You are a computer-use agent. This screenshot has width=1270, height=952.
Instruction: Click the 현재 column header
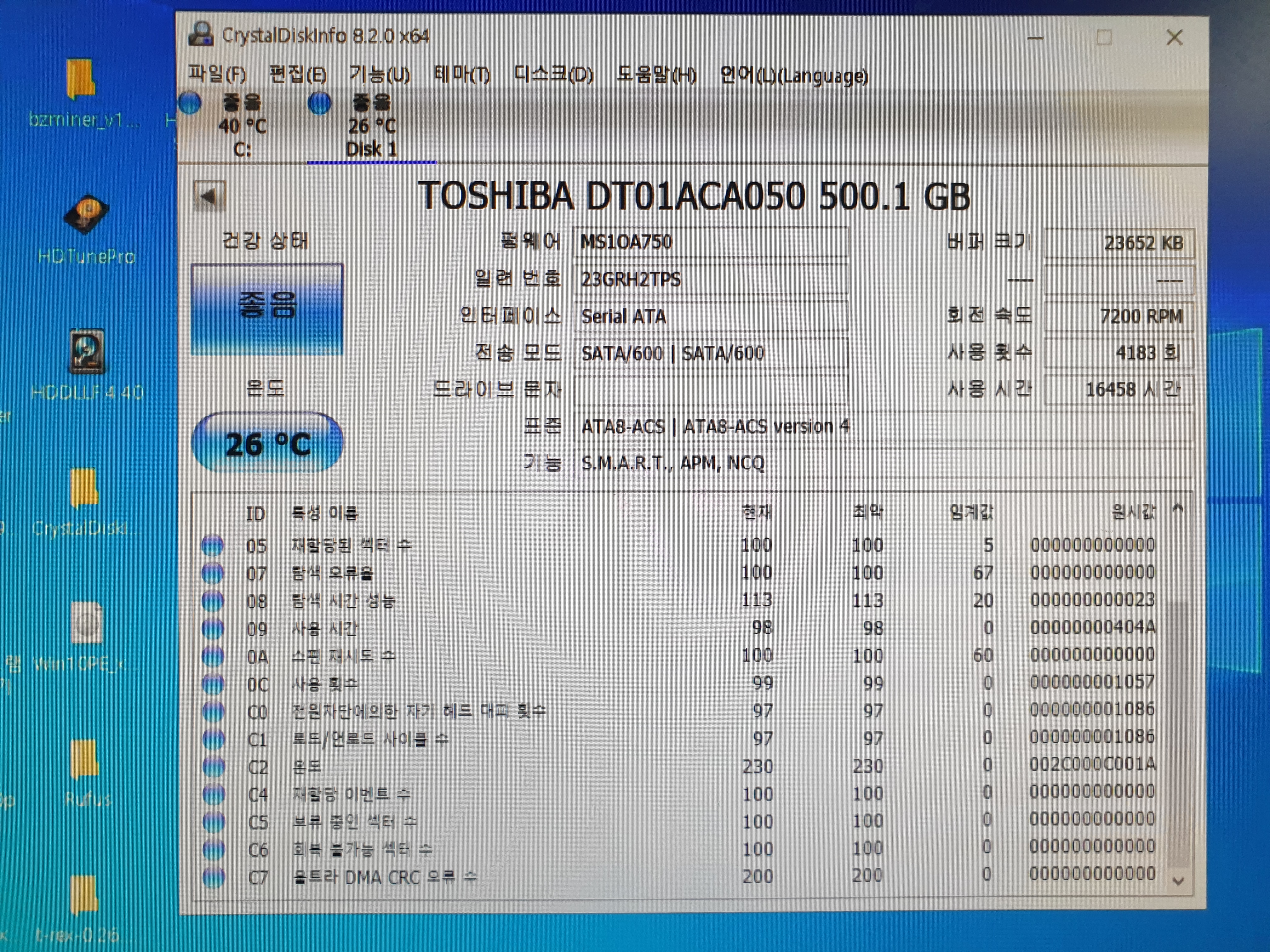(757, 512)
